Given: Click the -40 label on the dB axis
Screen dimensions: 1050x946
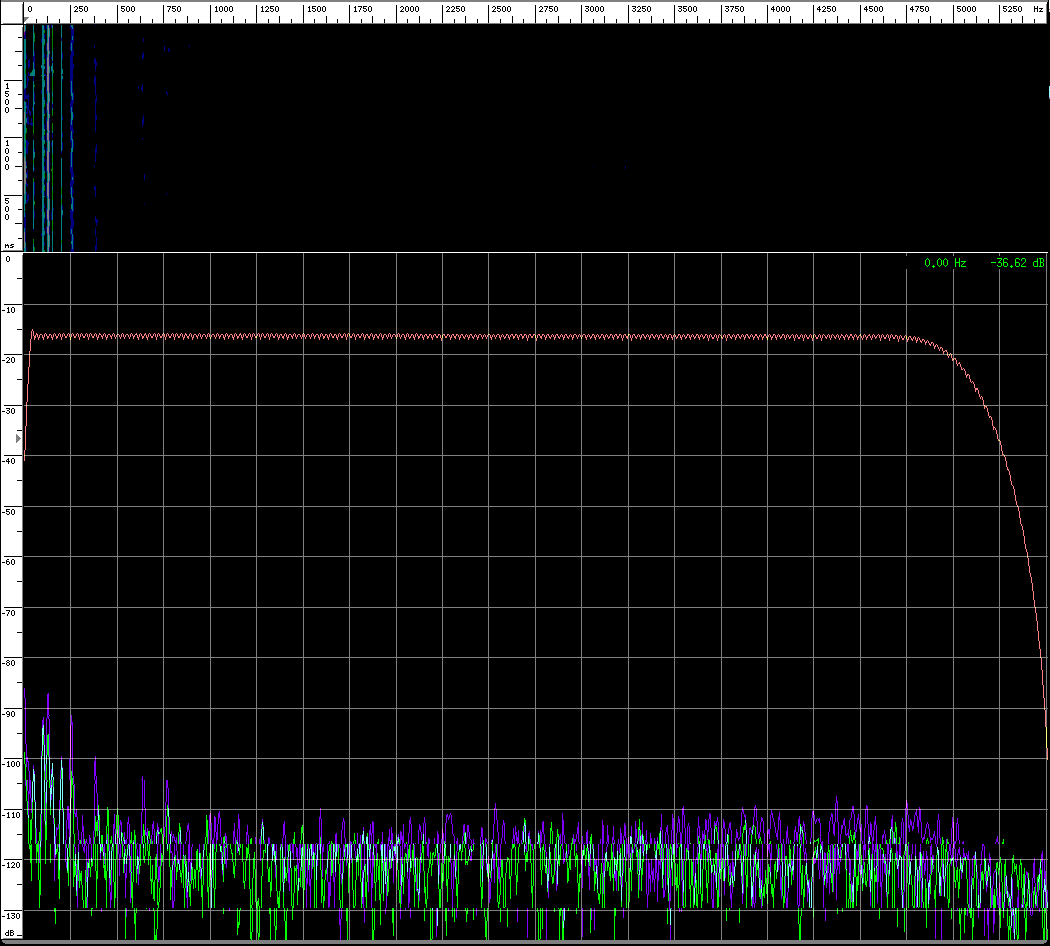Looking at the screenshot, I should point(10,461).
